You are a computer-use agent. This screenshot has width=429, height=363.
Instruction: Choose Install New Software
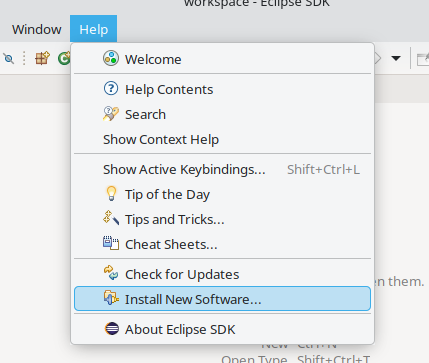pyautogui.click(x=222, y=299)
